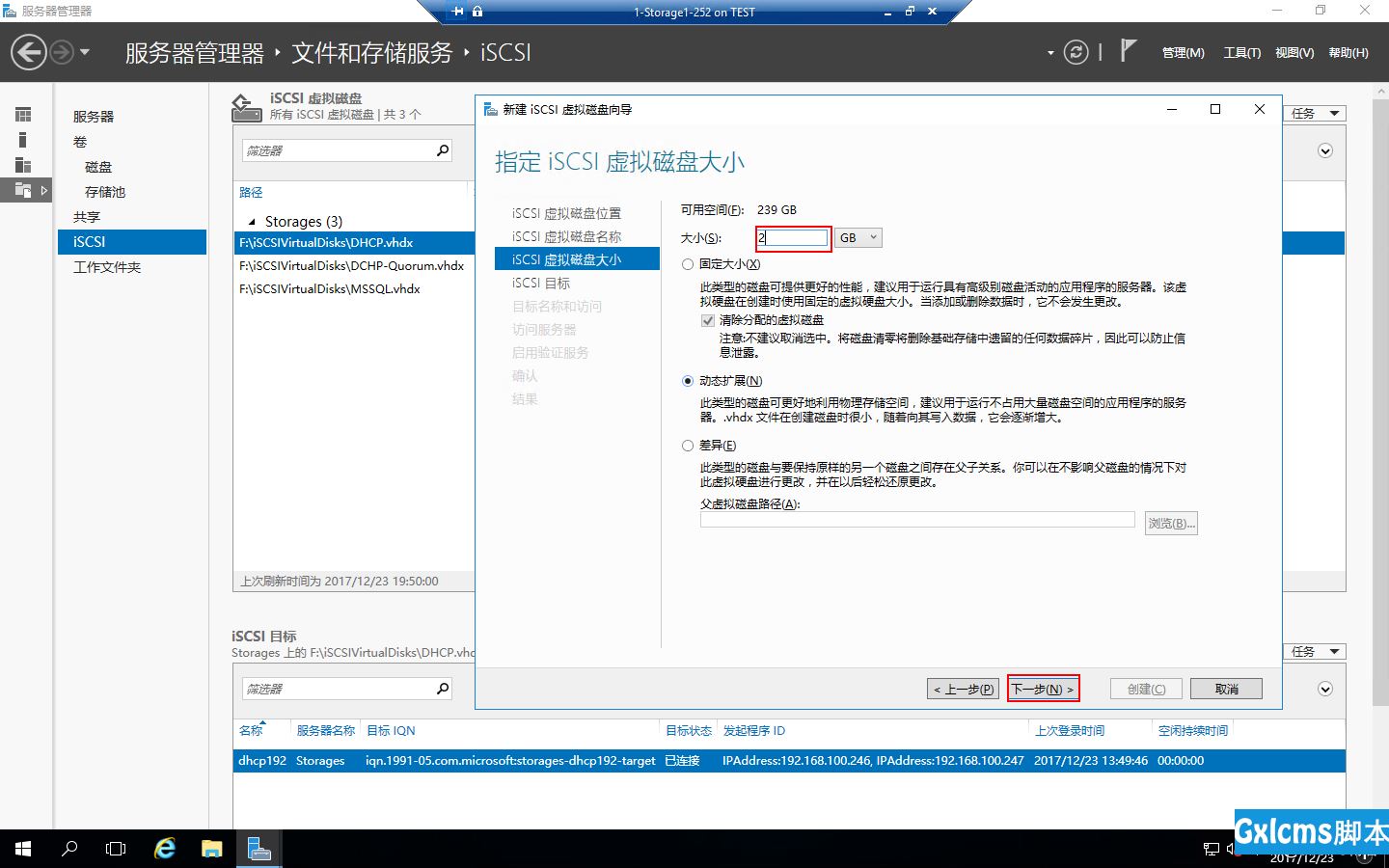Screen dimensions: 1389x868
Task: Launch Internet Explorer from taskbar
Action: click(165, 849)
